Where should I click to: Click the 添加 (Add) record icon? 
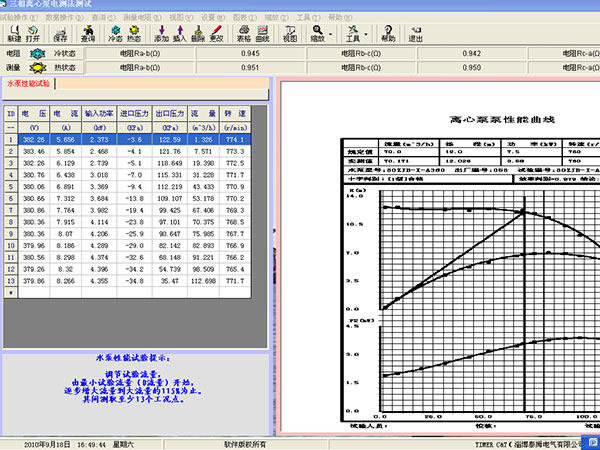pos(162,33)
